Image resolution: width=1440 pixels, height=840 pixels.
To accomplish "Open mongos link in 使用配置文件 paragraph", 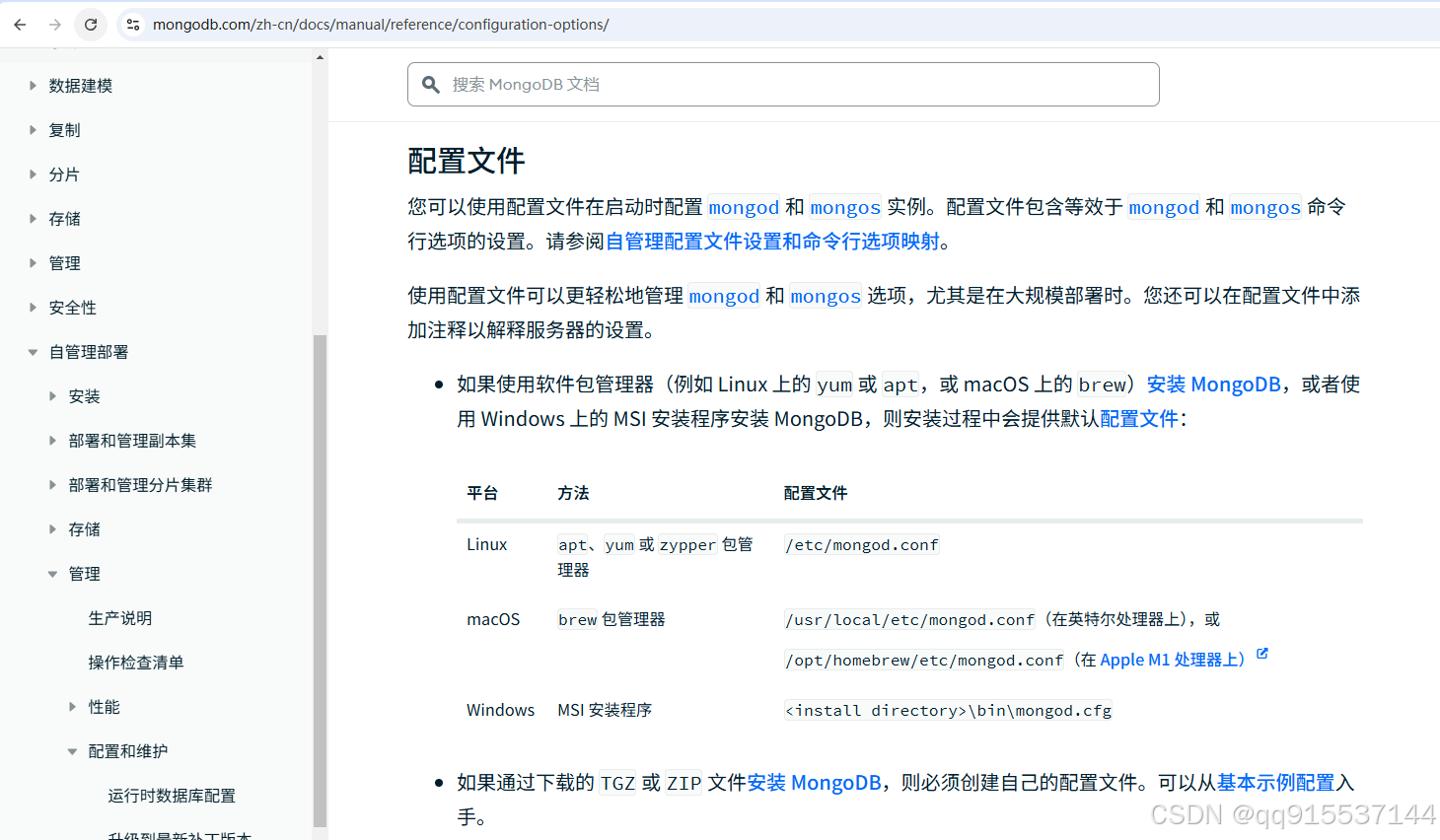I will (x=826, y=296).
